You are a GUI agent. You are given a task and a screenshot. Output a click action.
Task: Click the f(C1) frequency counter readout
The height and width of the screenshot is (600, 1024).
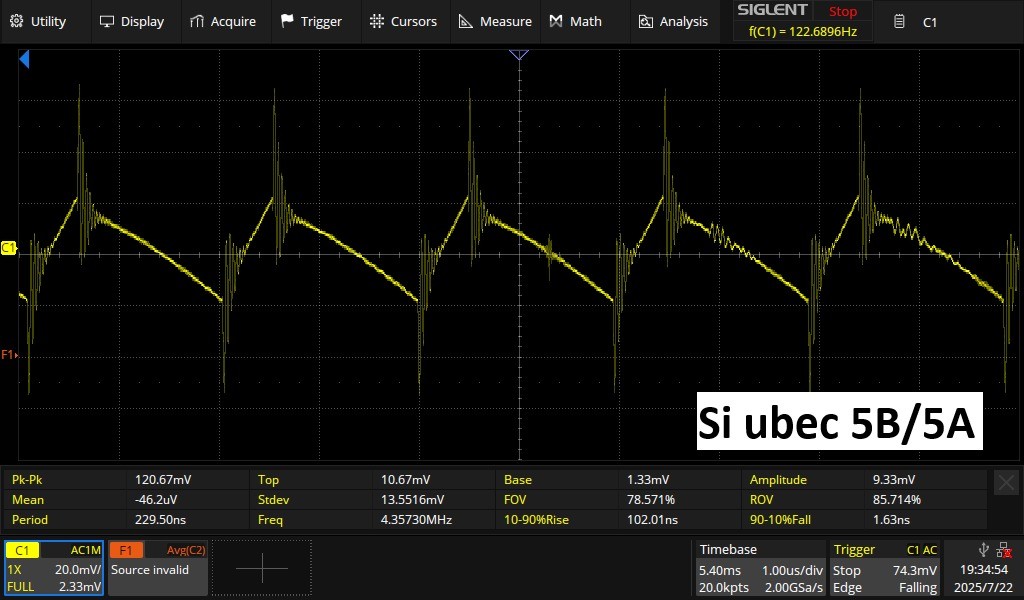pos(803,31)
